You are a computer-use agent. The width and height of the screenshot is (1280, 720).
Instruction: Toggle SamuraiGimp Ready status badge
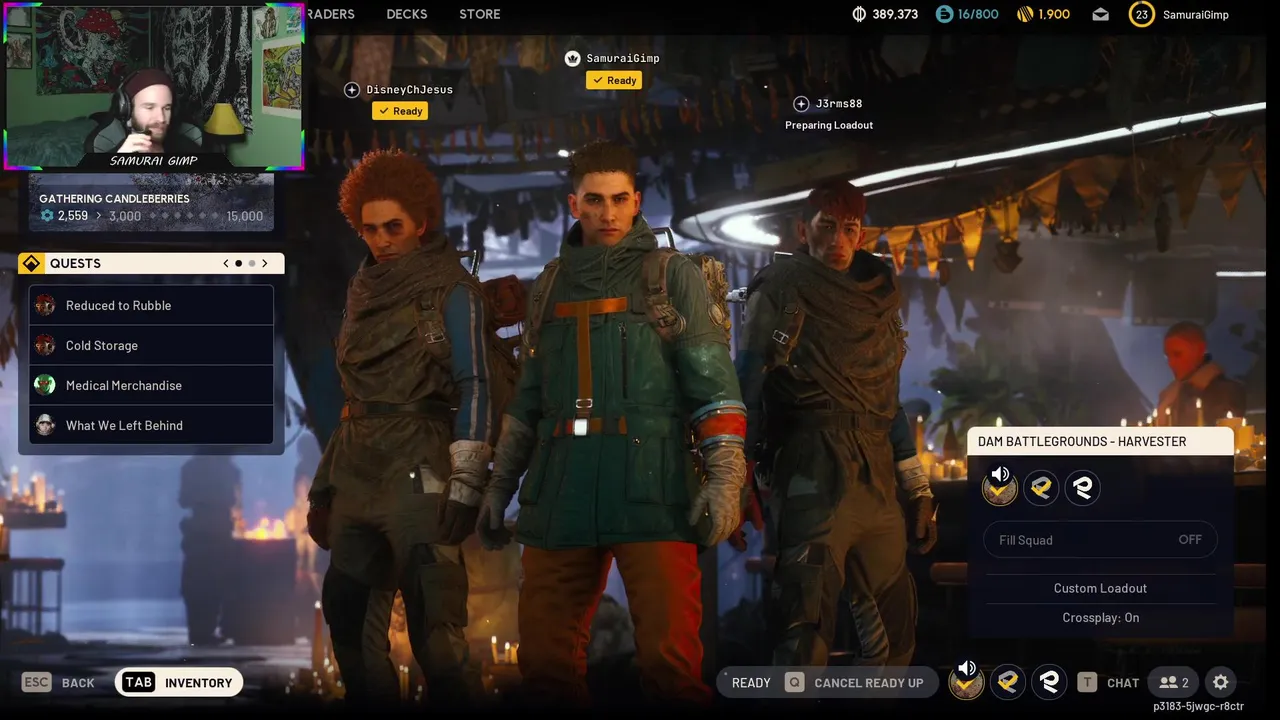614,80
